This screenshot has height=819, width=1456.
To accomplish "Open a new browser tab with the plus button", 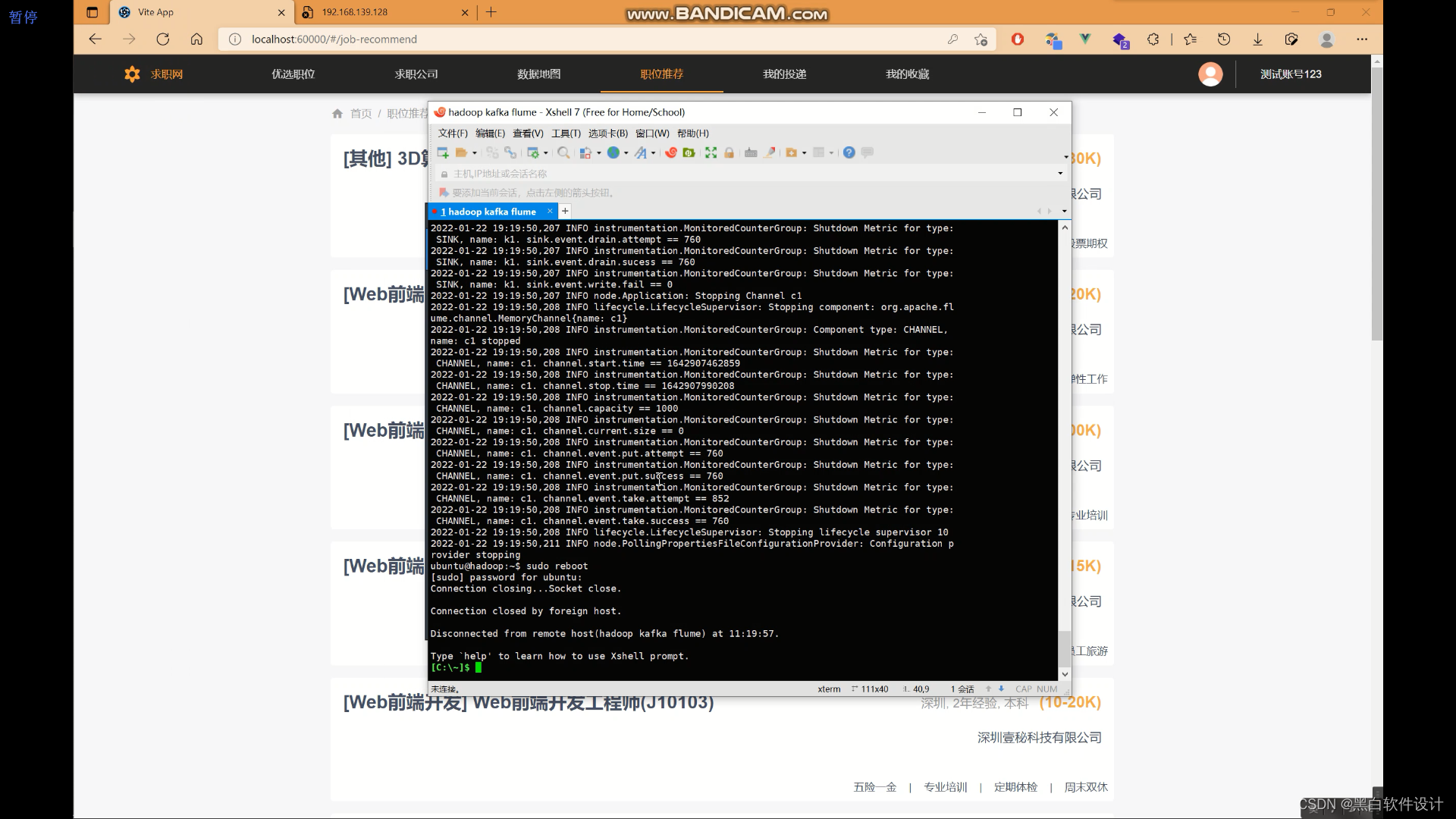I will pos(491,12).
